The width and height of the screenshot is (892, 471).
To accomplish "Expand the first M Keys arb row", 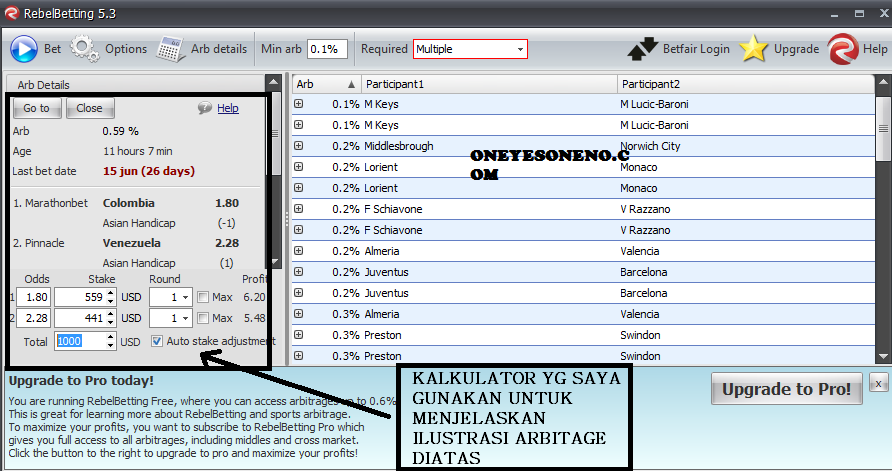I will pos(299,104).
